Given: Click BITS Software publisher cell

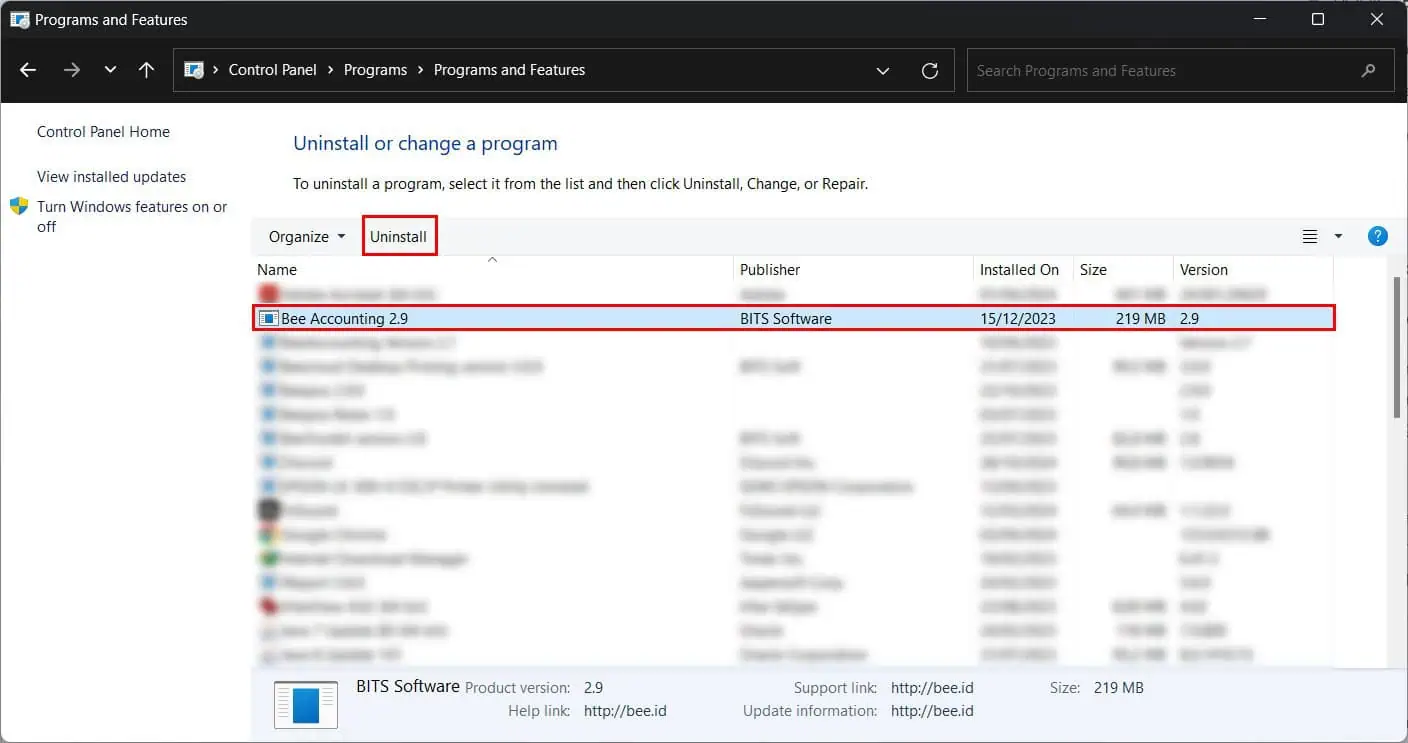Looking at the screenshot, I should (786, 318).
